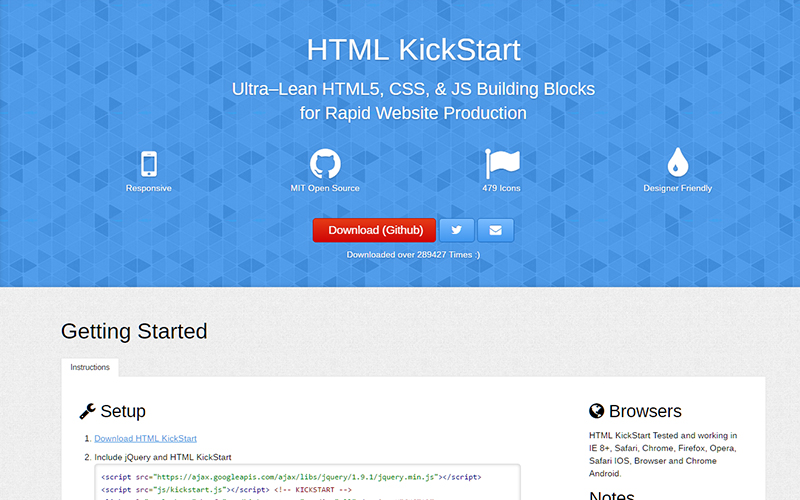
Task: Click 'Include jQuery and HTML KickStart' step
Action: (x=163, y=457)
